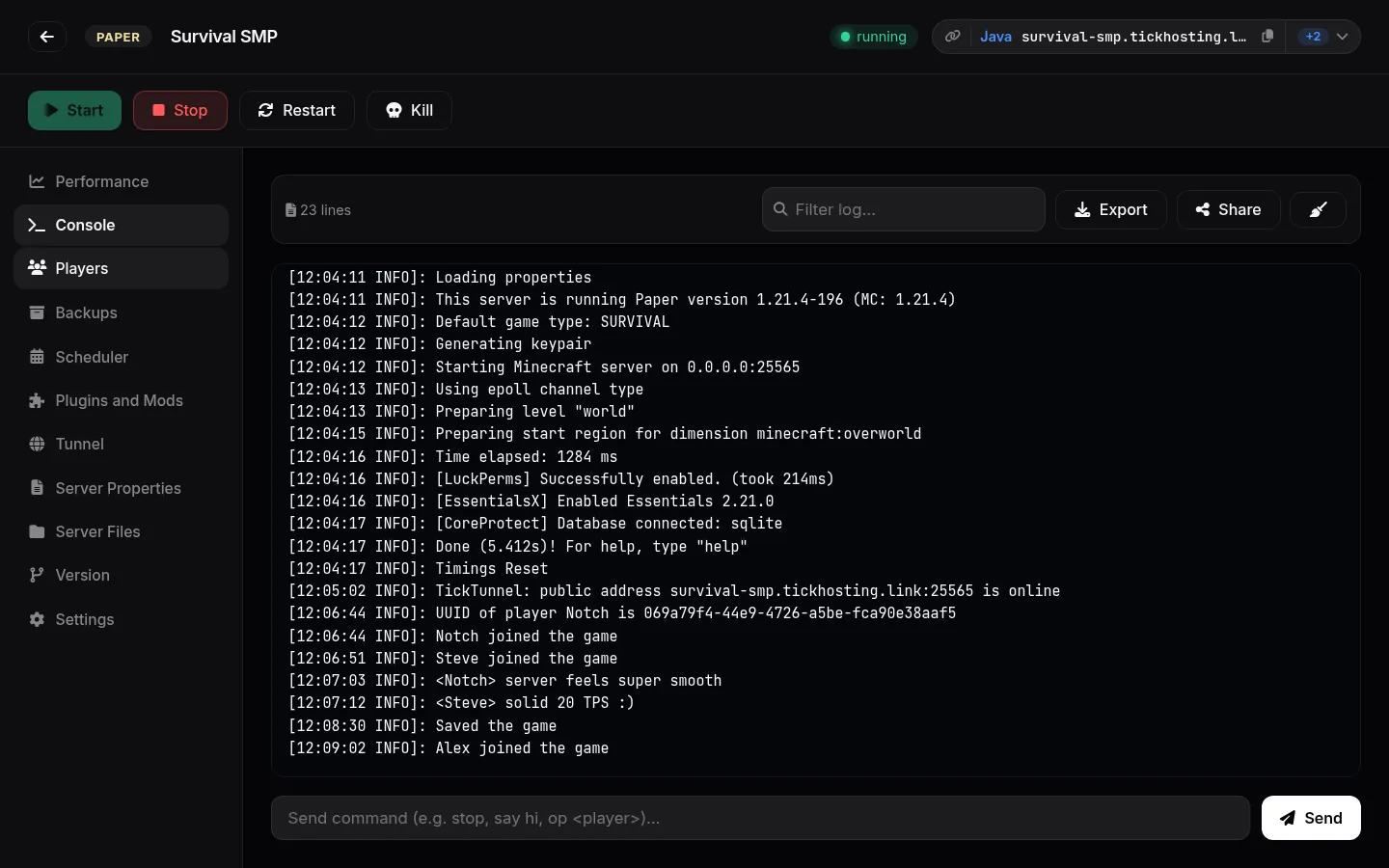Image resolution: width=1389 pixels, height=868 pixels.
Task: Click the 23 lines counter
Action: click(x=318, y=210)
